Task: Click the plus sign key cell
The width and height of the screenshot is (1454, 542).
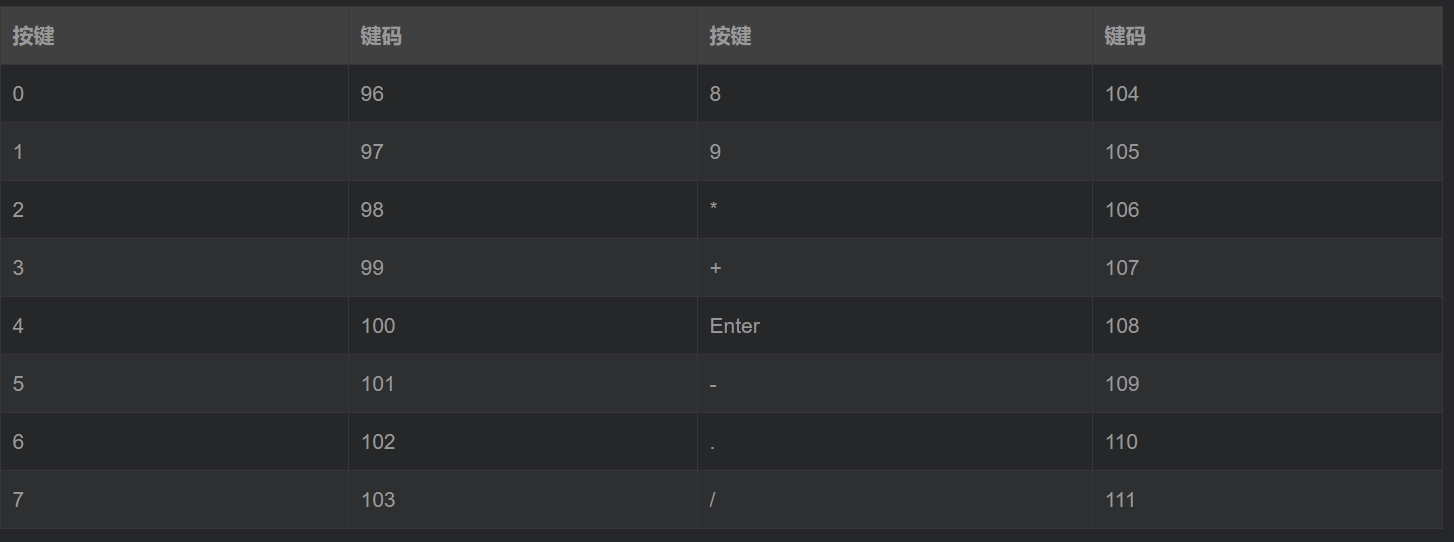Action: 895,268
